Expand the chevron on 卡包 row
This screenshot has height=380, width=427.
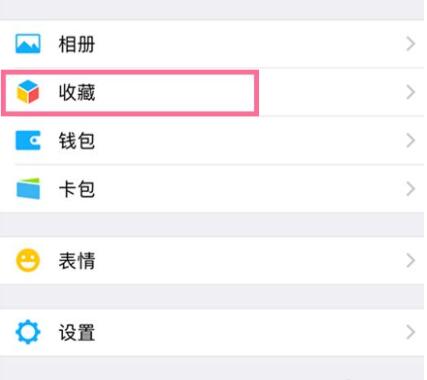click(411, 189)
